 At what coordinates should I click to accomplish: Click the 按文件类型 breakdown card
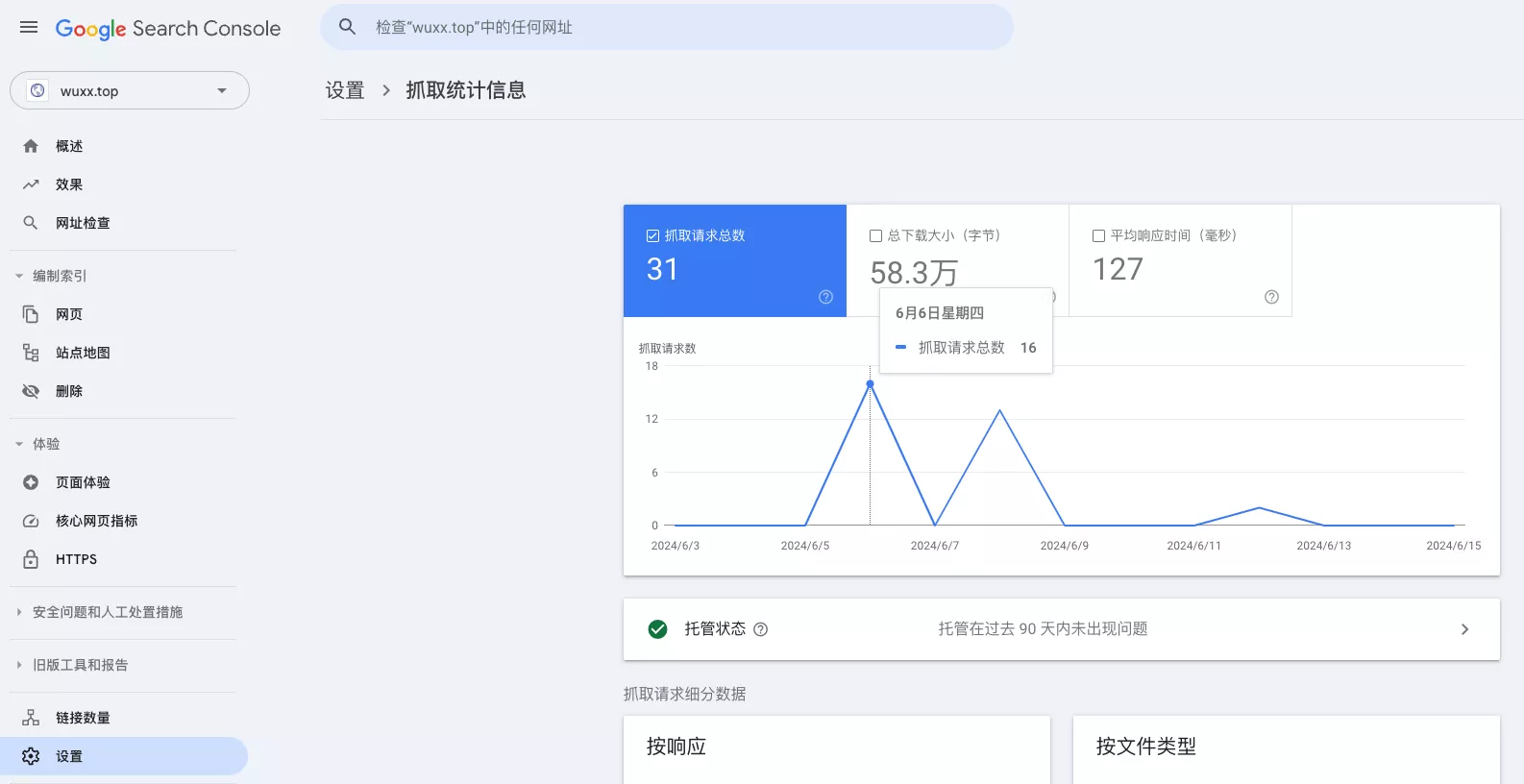1287,749
